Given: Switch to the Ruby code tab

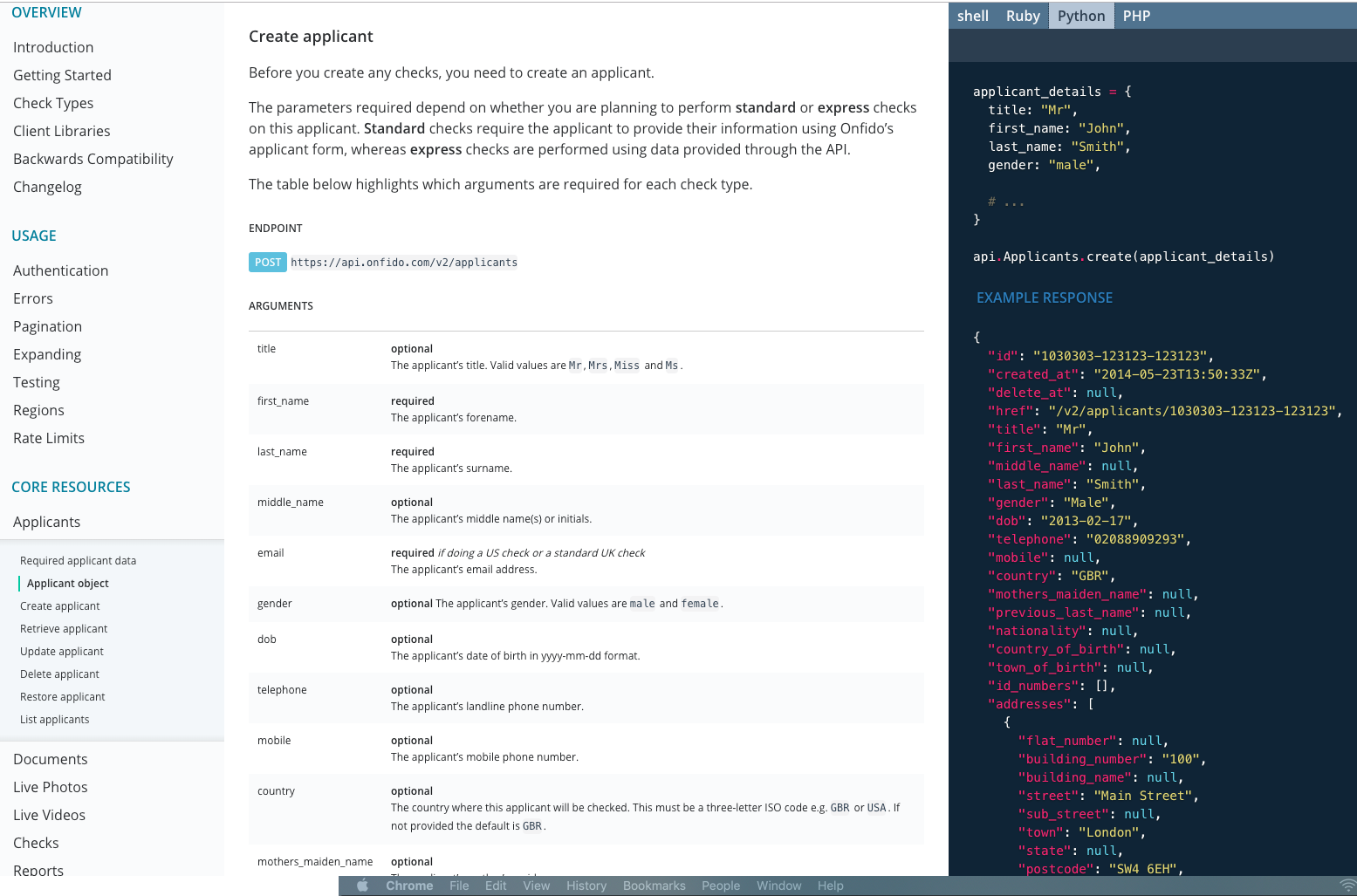Looking at the screenshot, I should click(1023, 15).
